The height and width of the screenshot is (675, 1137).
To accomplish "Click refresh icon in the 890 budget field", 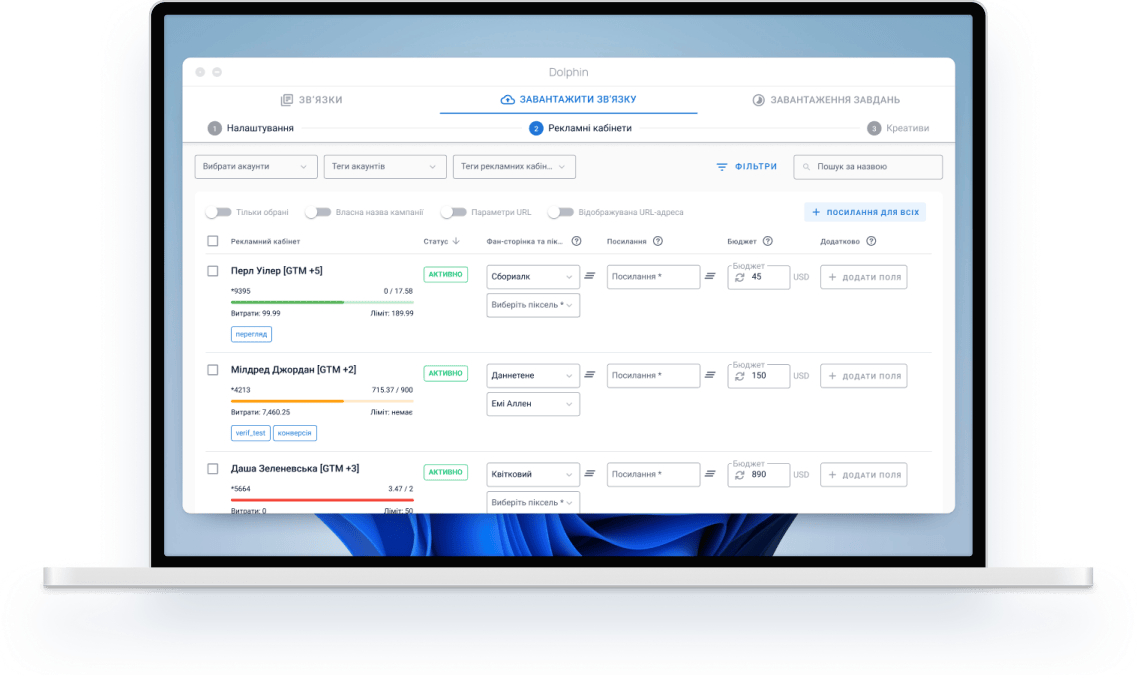I will click(x=739, y=475).
